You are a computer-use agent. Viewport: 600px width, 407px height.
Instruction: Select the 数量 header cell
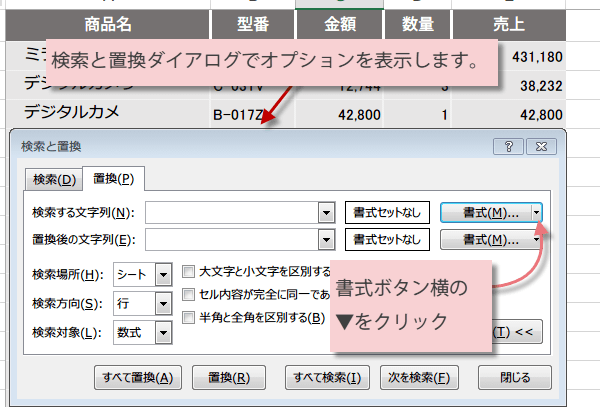click(x=418, y=24)
